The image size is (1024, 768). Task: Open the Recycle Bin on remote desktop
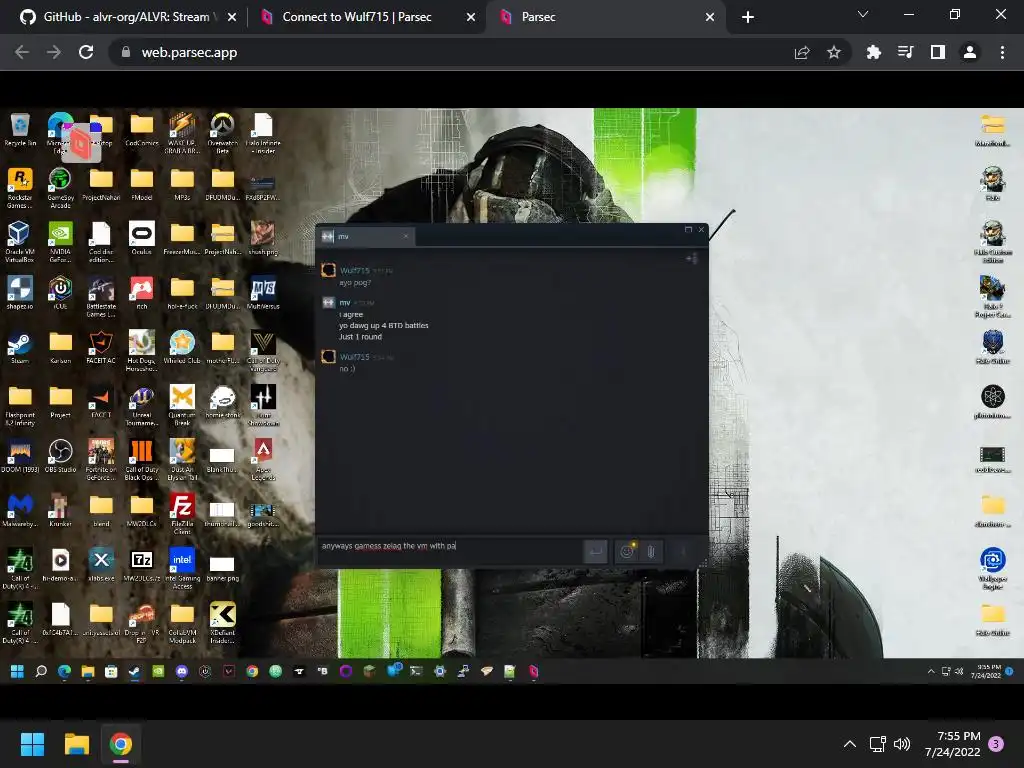pyautogui.click(x=20, y=129)
